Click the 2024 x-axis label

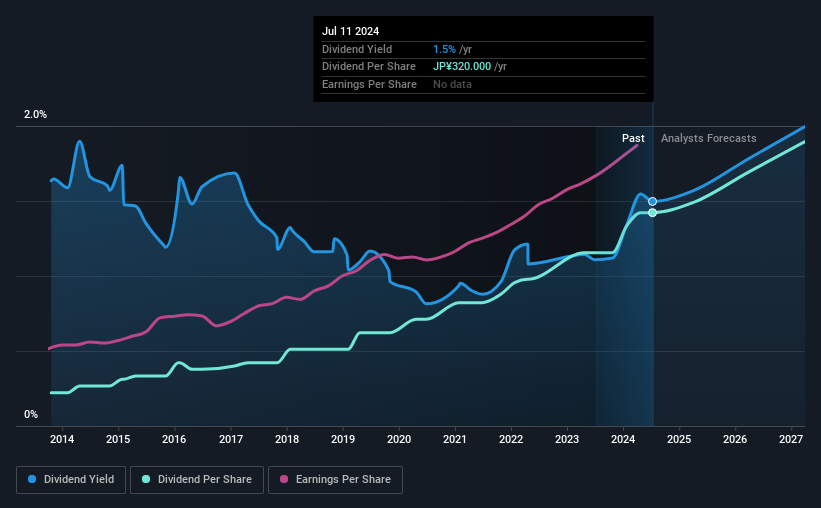coord(623,439)
